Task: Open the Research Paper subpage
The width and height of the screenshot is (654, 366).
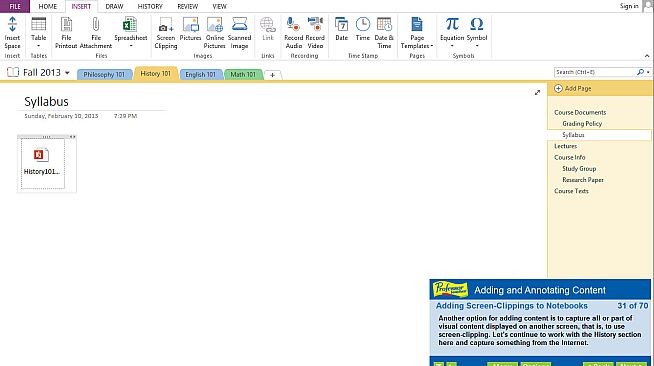Action: (x=583, y=180)
